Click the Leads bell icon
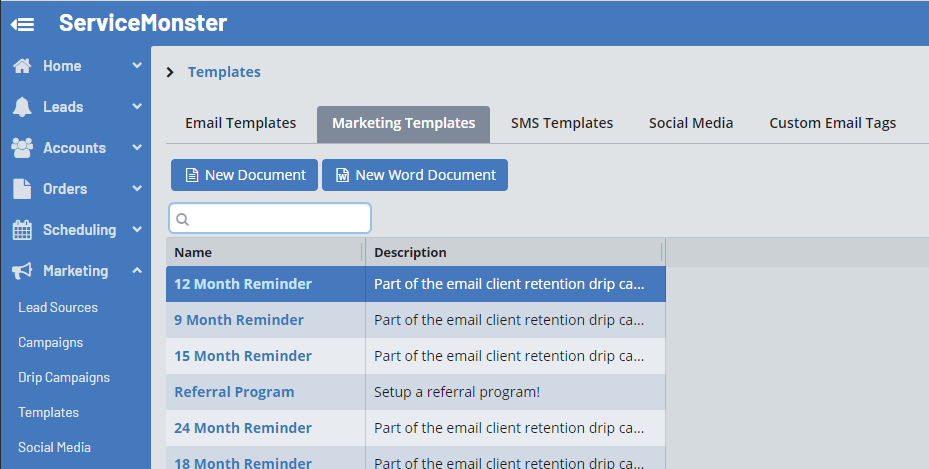 (22, 107)
